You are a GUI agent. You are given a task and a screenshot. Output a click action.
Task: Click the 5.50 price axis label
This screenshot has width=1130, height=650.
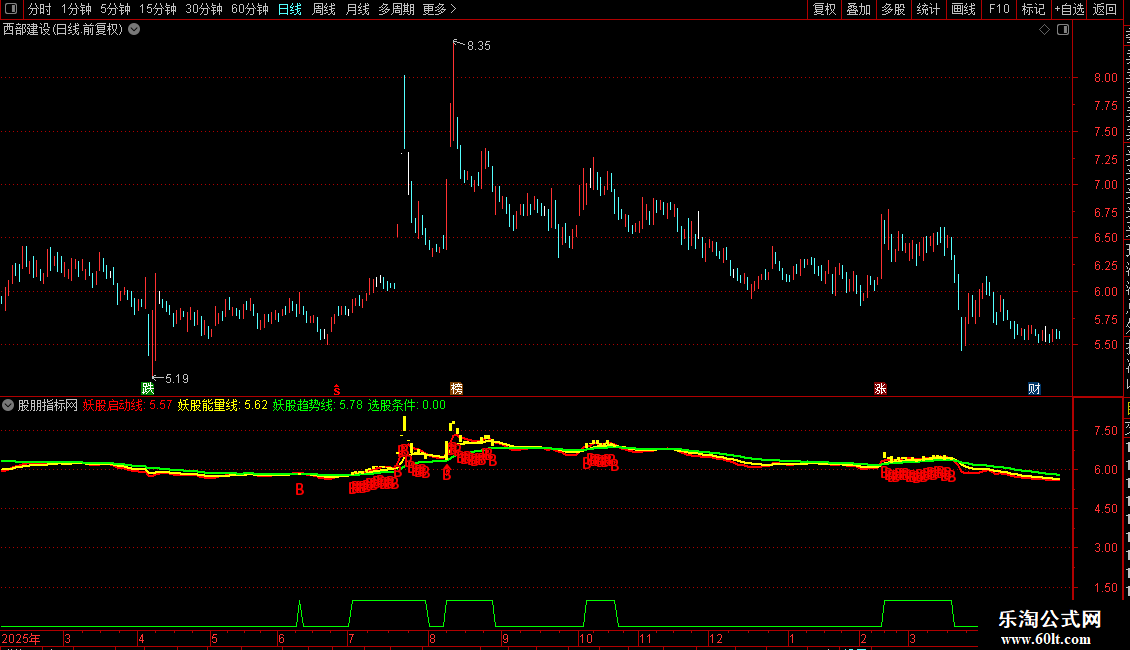click(1105, 344)
